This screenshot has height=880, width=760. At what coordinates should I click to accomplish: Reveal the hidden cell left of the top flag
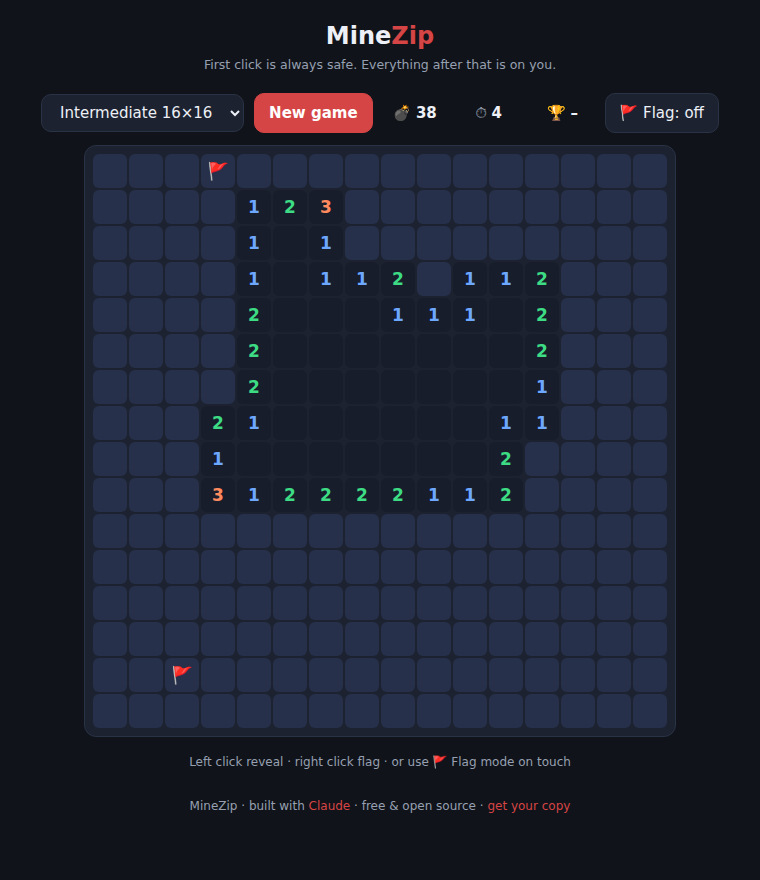tap(182, 171)
